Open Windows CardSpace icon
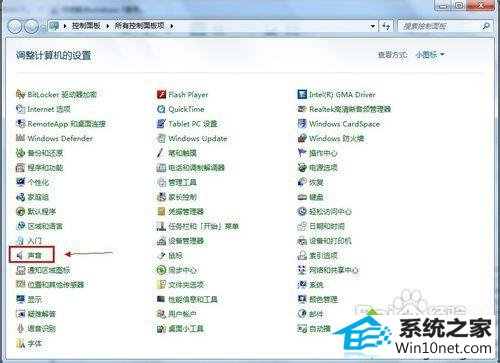The height and width of the screenshot is (363, 500). pyautogui.click(x=302, y=124)
